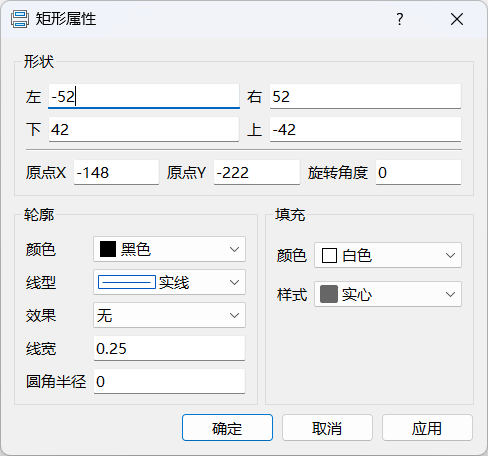Click the solid line preview in 线型
488x456 pixels.
[x=127, y=282]
